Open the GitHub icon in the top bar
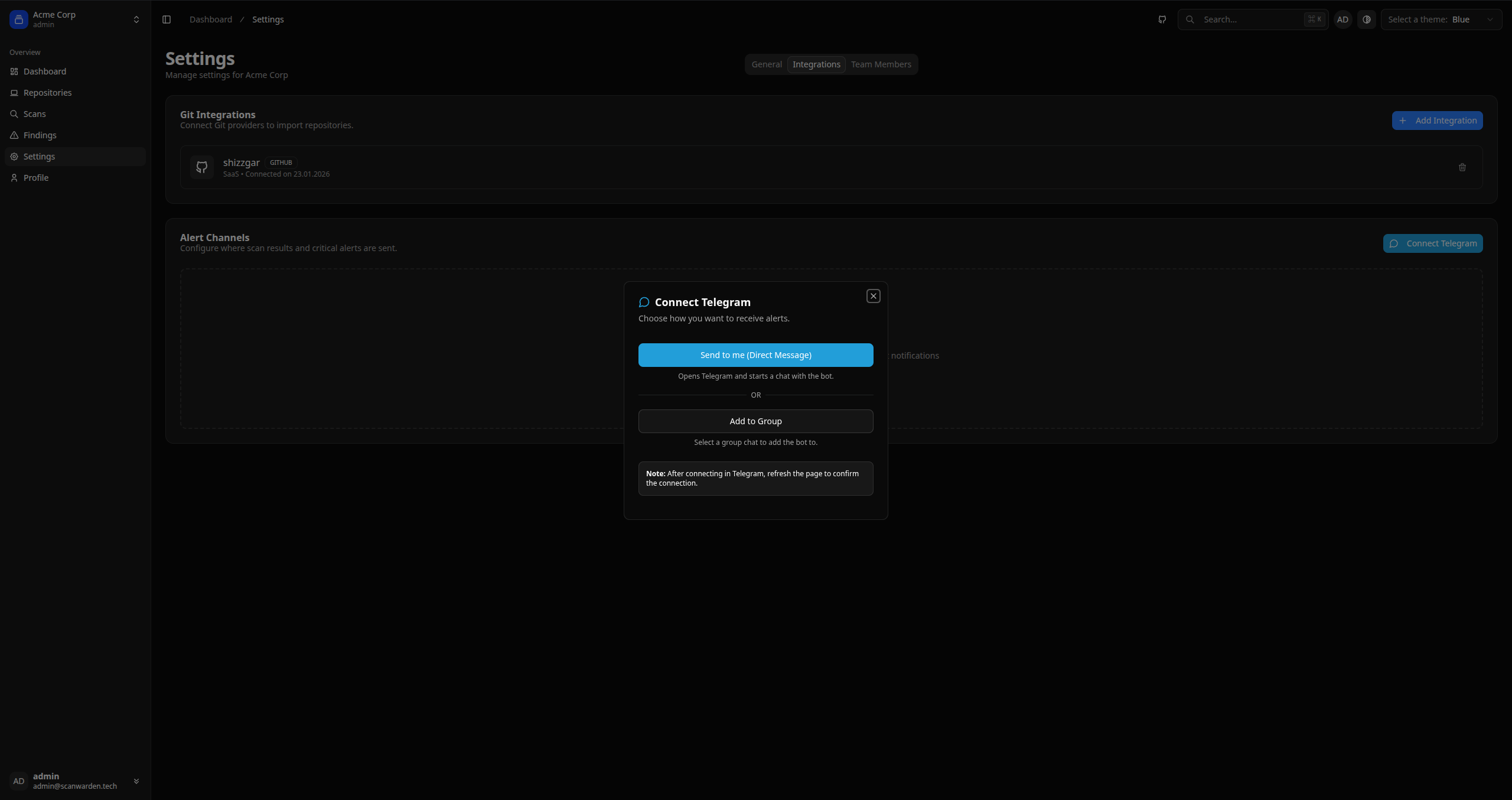This screenshot has height=800, width=1512. coord(1161,19)
